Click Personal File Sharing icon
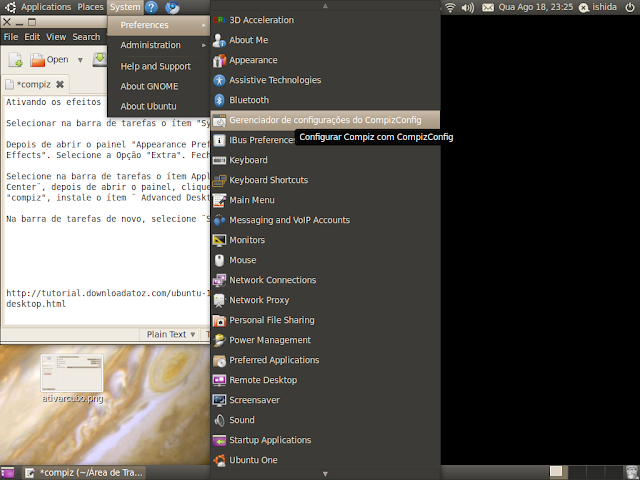The height and width of the screenshot is (480, 640). (x=219, y=320)
